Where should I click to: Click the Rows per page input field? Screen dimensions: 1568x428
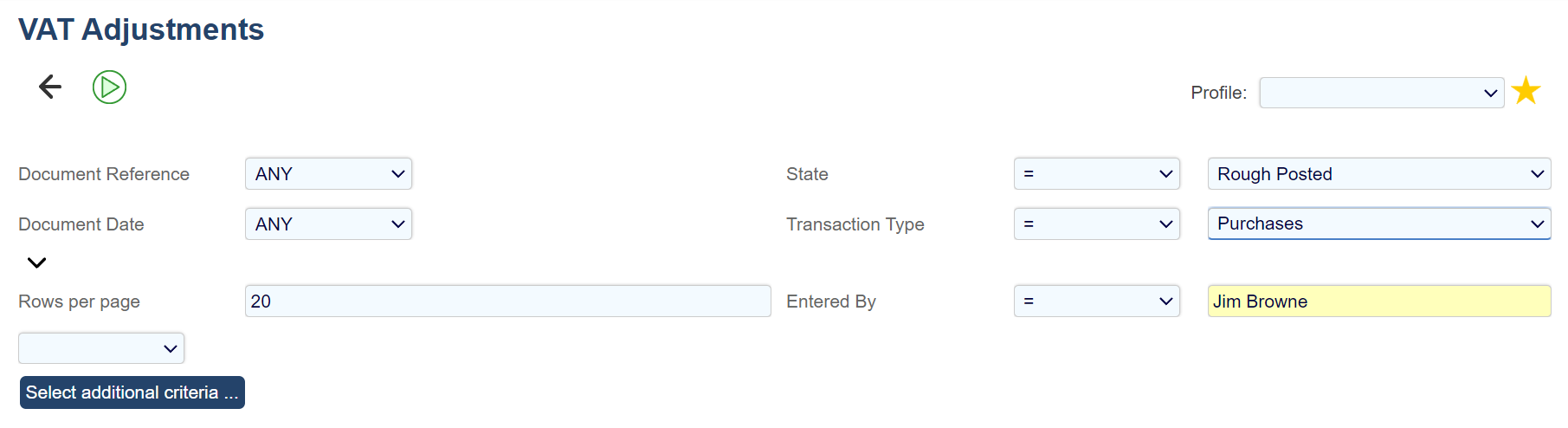pos(507,302)
